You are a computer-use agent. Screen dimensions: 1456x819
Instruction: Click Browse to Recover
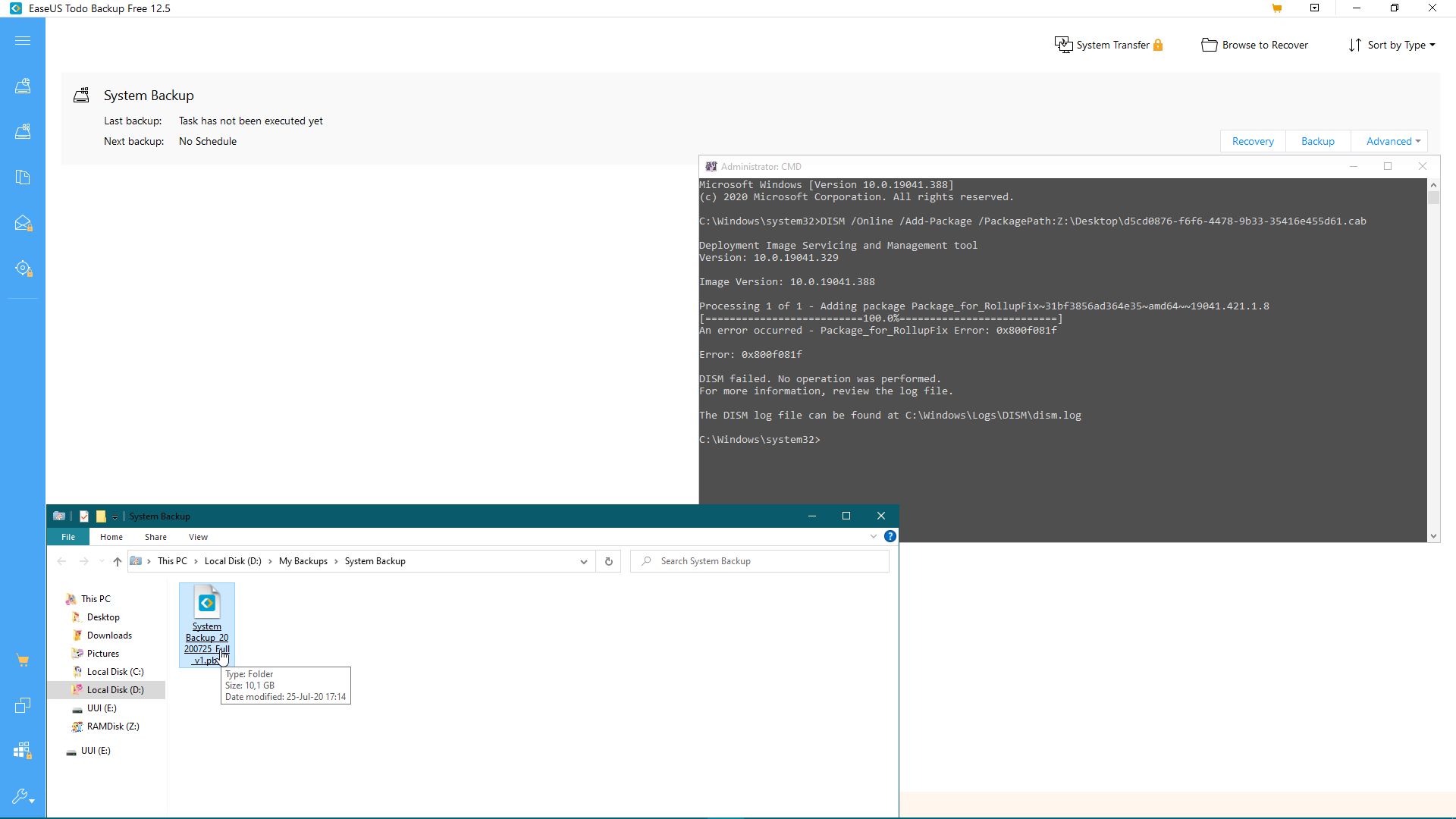coord(1255,45)
